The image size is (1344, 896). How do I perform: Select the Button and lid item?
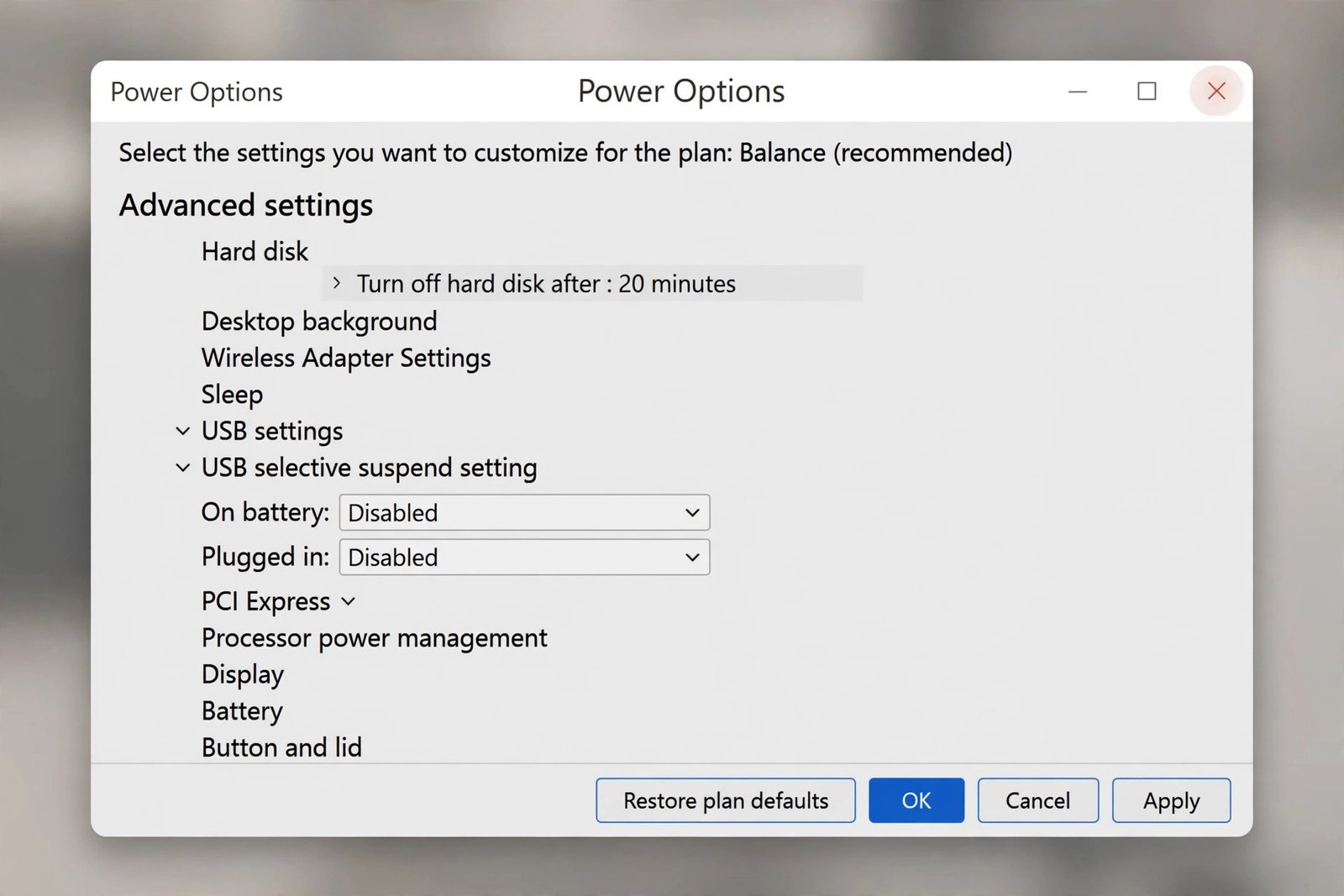click(x=281, y=747)
